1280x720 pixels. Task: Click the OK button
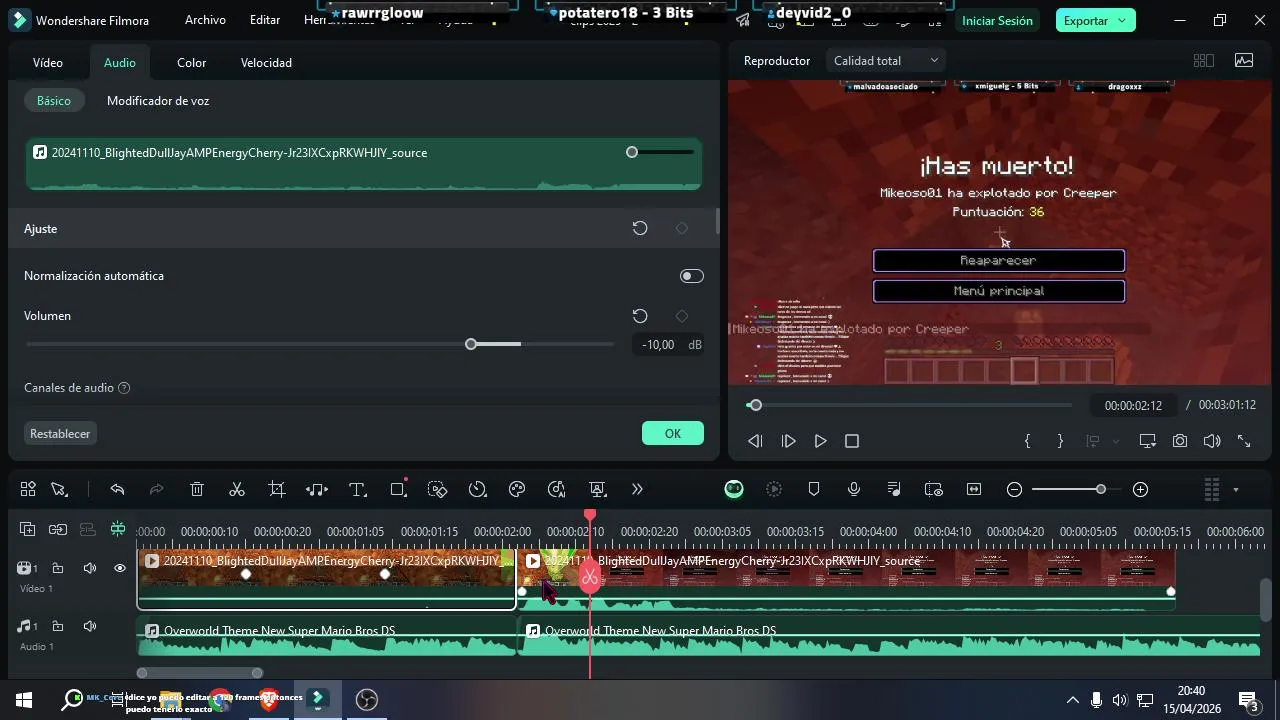coord(673,433)
